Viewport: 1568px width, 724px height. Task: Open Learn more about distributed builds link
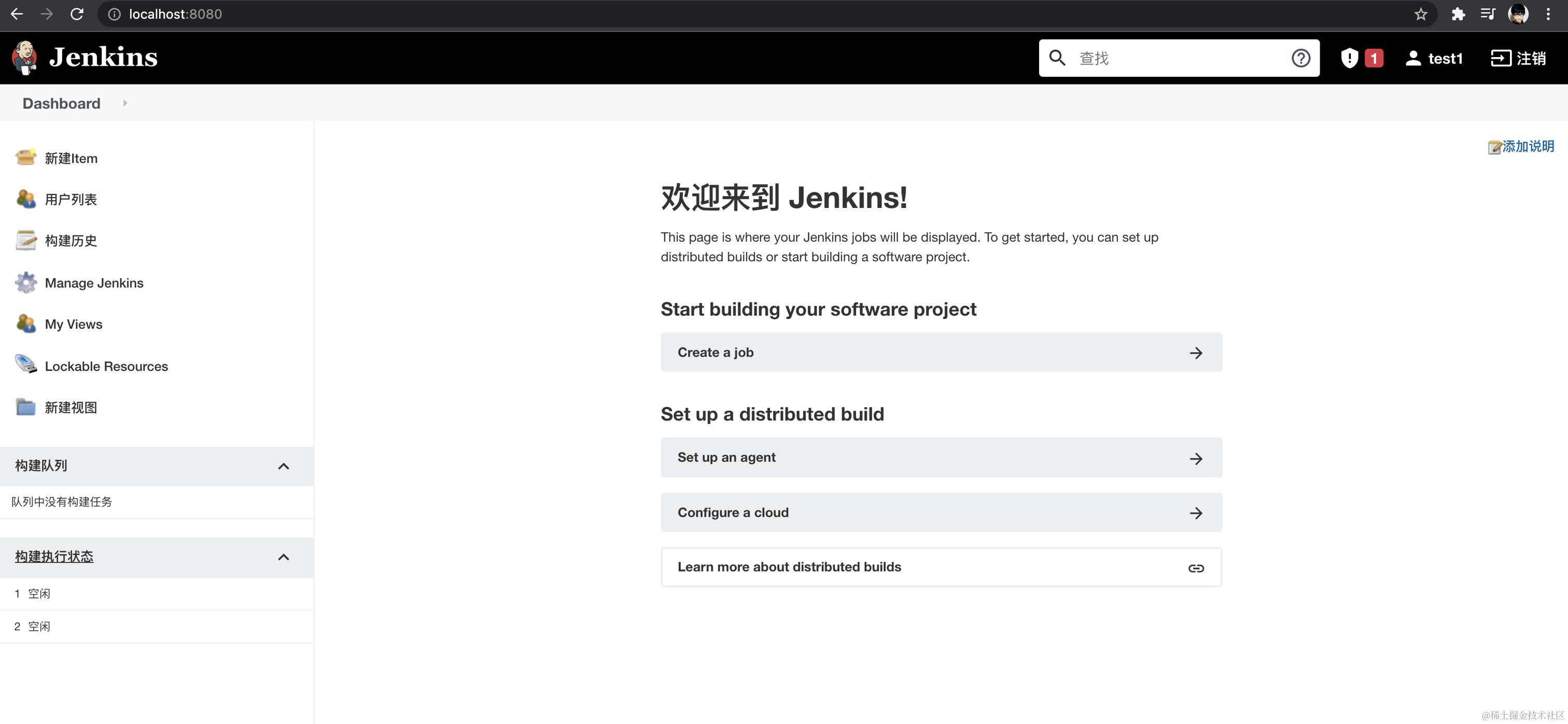coord(941,567)
